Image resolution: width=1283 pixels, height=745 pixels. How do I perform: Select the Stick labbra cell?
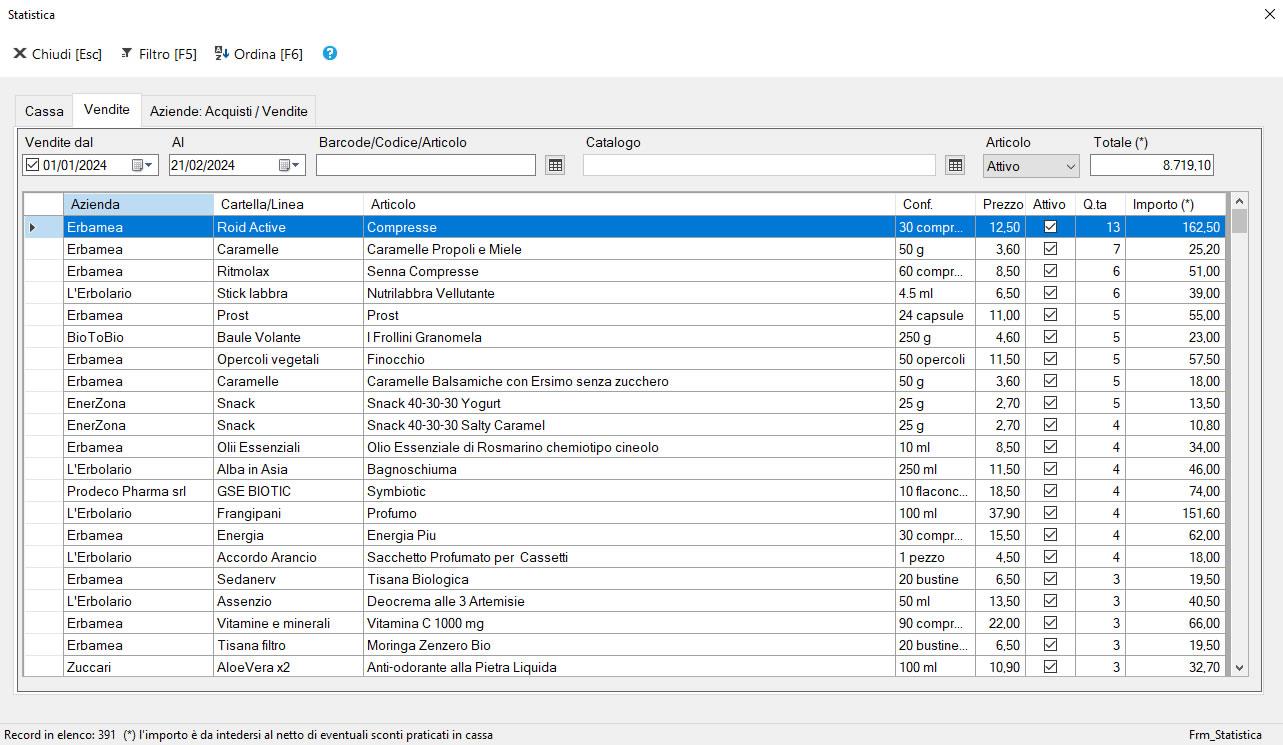tap(288, 293)
